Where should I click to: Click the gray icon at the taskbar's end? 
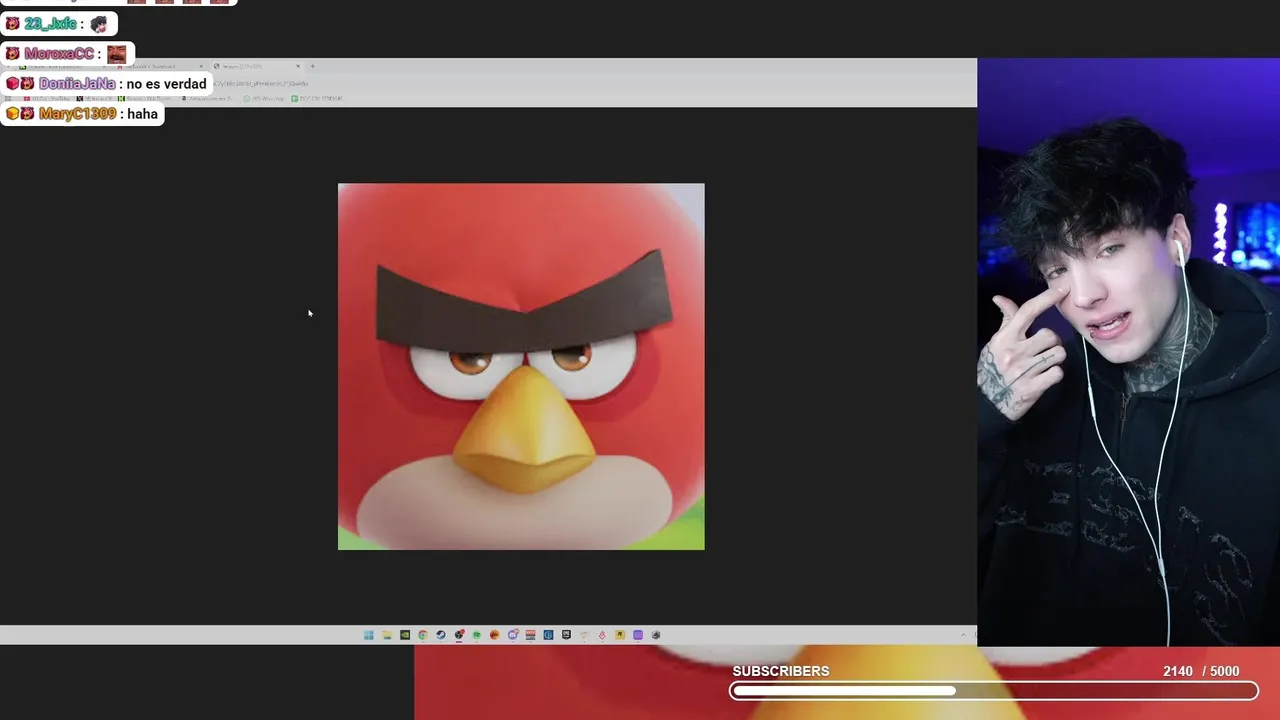[x=656, y=635]
